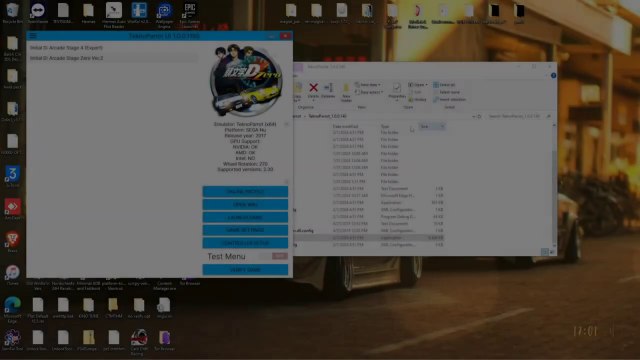Click the LAUNCH GAME button
The image size is (640, 360).
coord(245,217)
